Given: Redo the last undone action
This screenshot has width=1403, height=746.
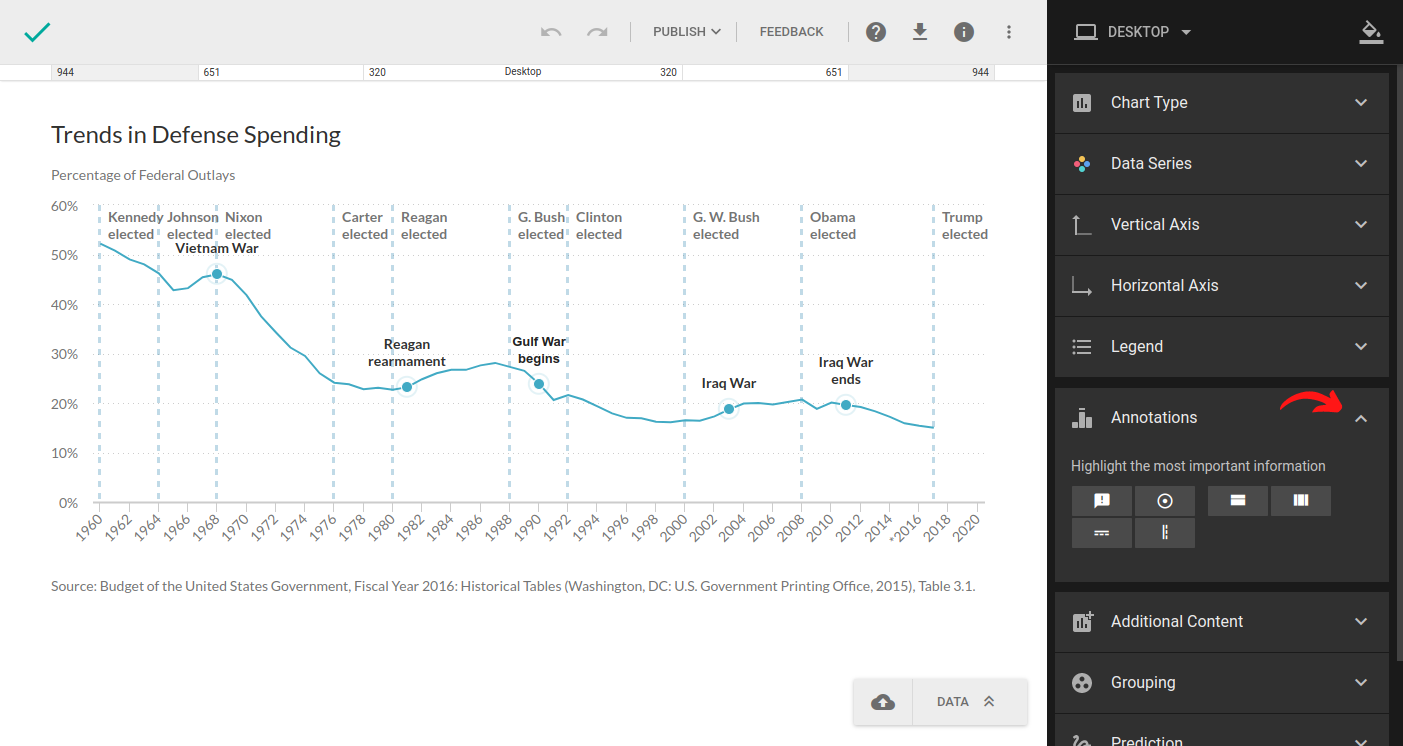Looking at the screenshot, I should 597,32.
